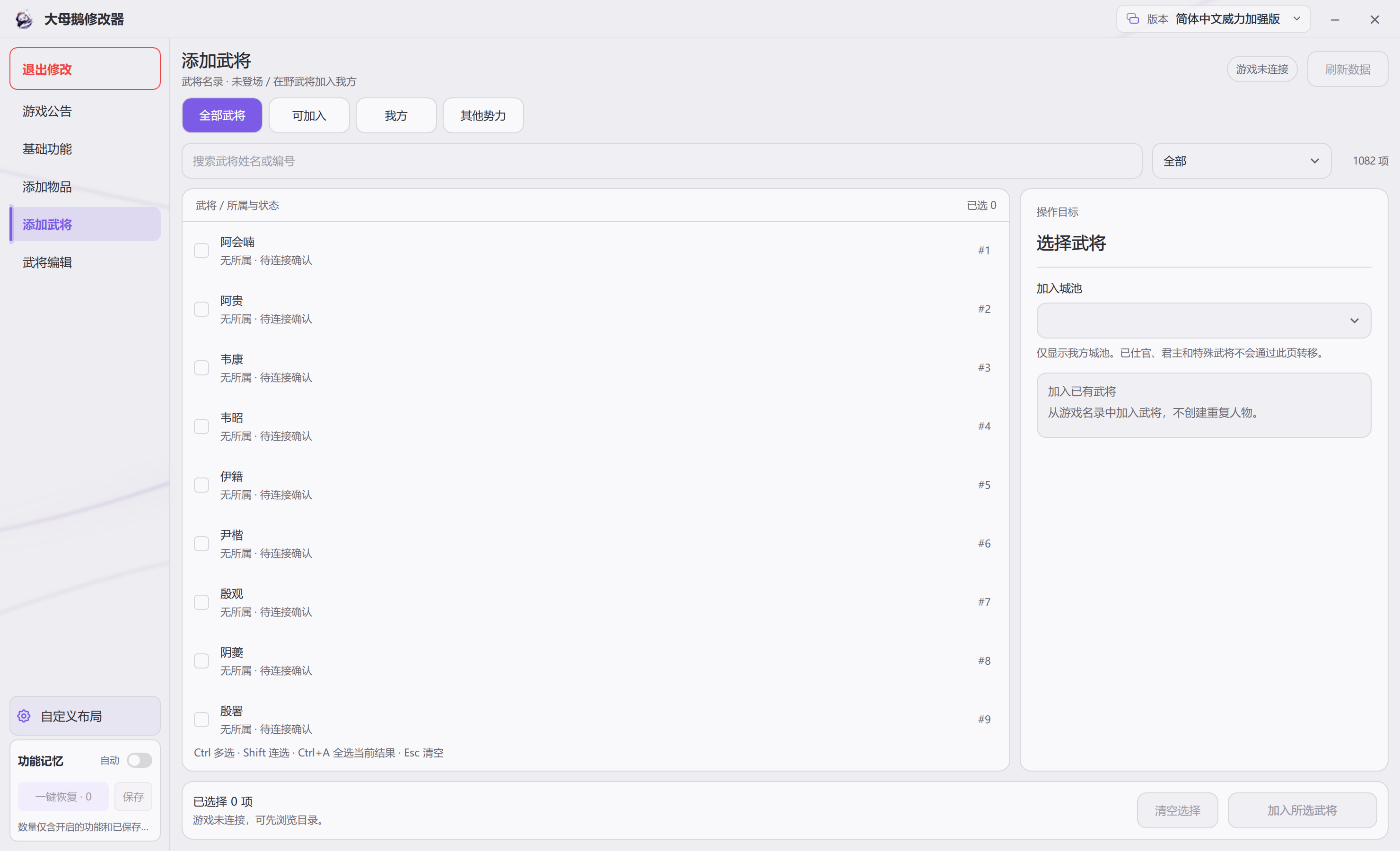
Task: Focus the 搜索武将姓名或编号 search field
Action: [662, 161]
